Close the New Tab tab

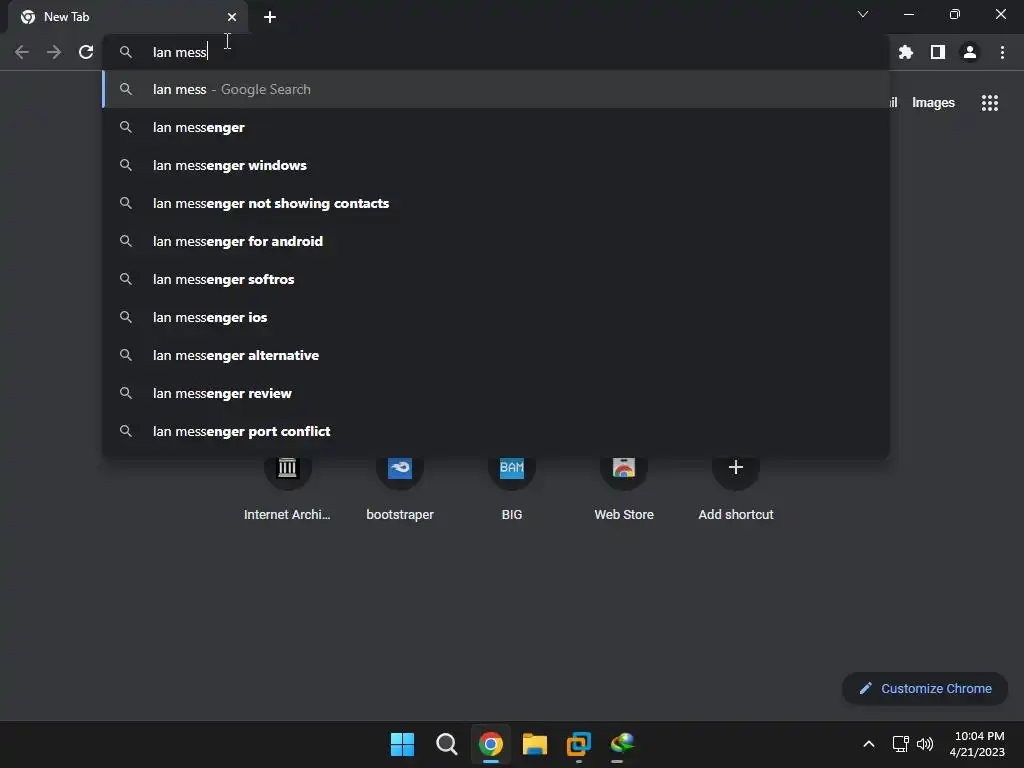232,17
